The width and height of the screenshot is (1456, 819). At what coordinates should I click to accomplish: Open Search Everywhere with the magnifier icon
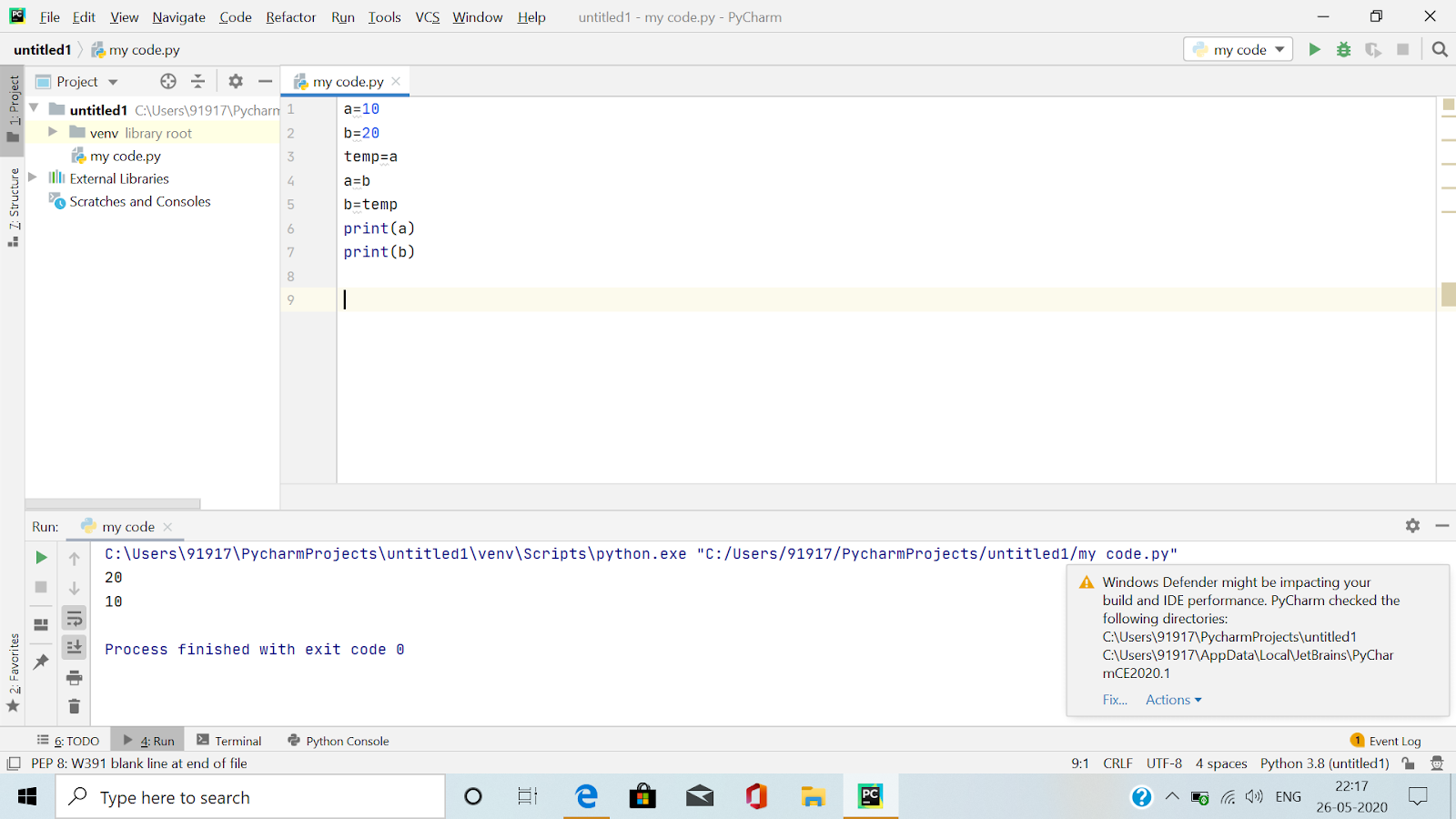coord(1440,49)
